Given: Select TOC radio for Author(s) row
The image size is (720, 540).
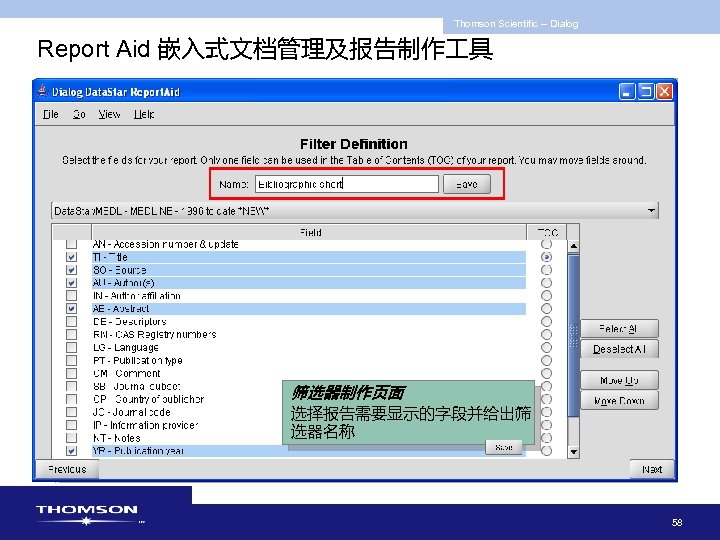Looking at the screenshot, I should [x=546, y=282].
